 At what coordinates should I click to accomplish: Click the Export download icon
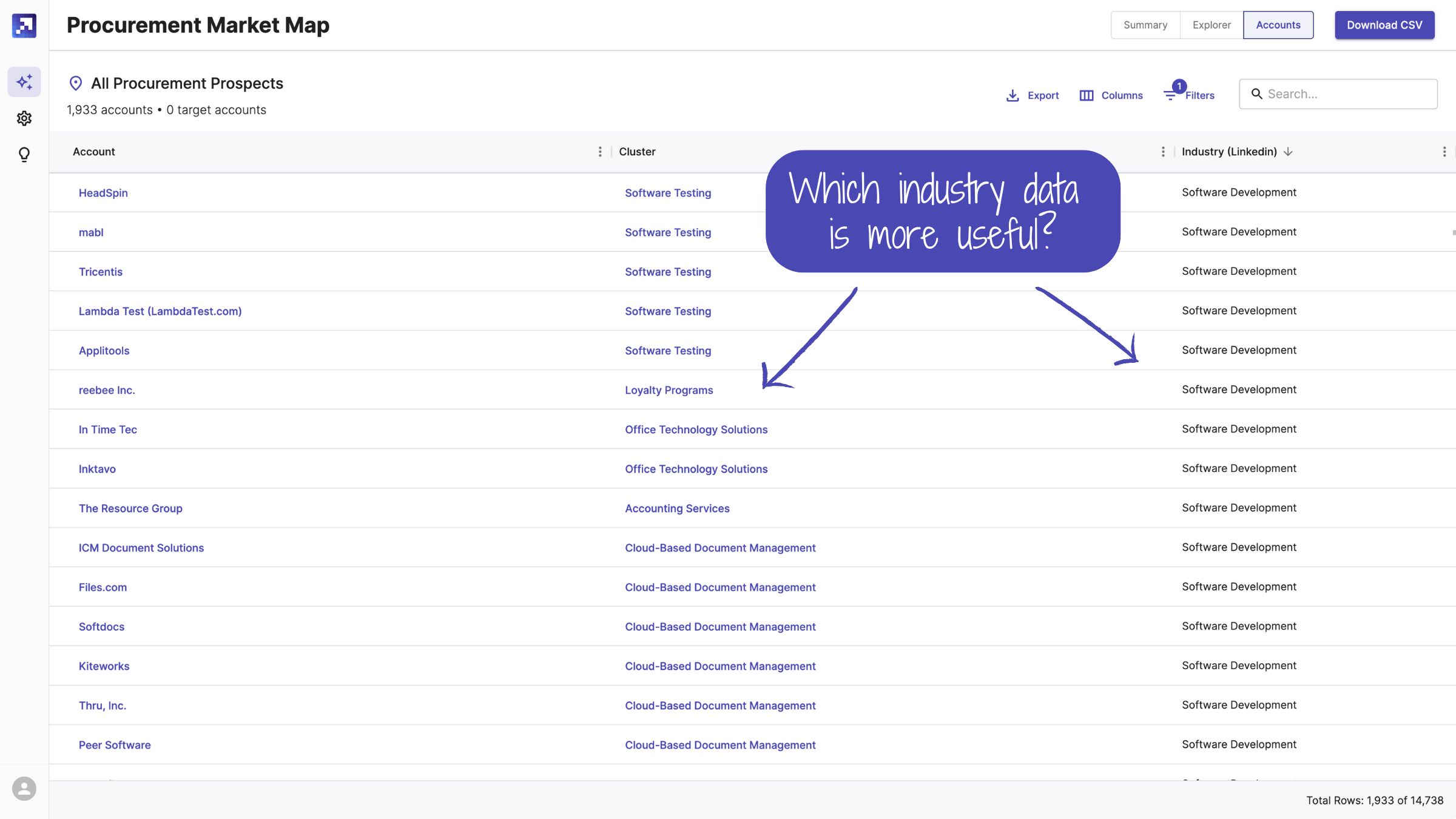(1012, 95)
